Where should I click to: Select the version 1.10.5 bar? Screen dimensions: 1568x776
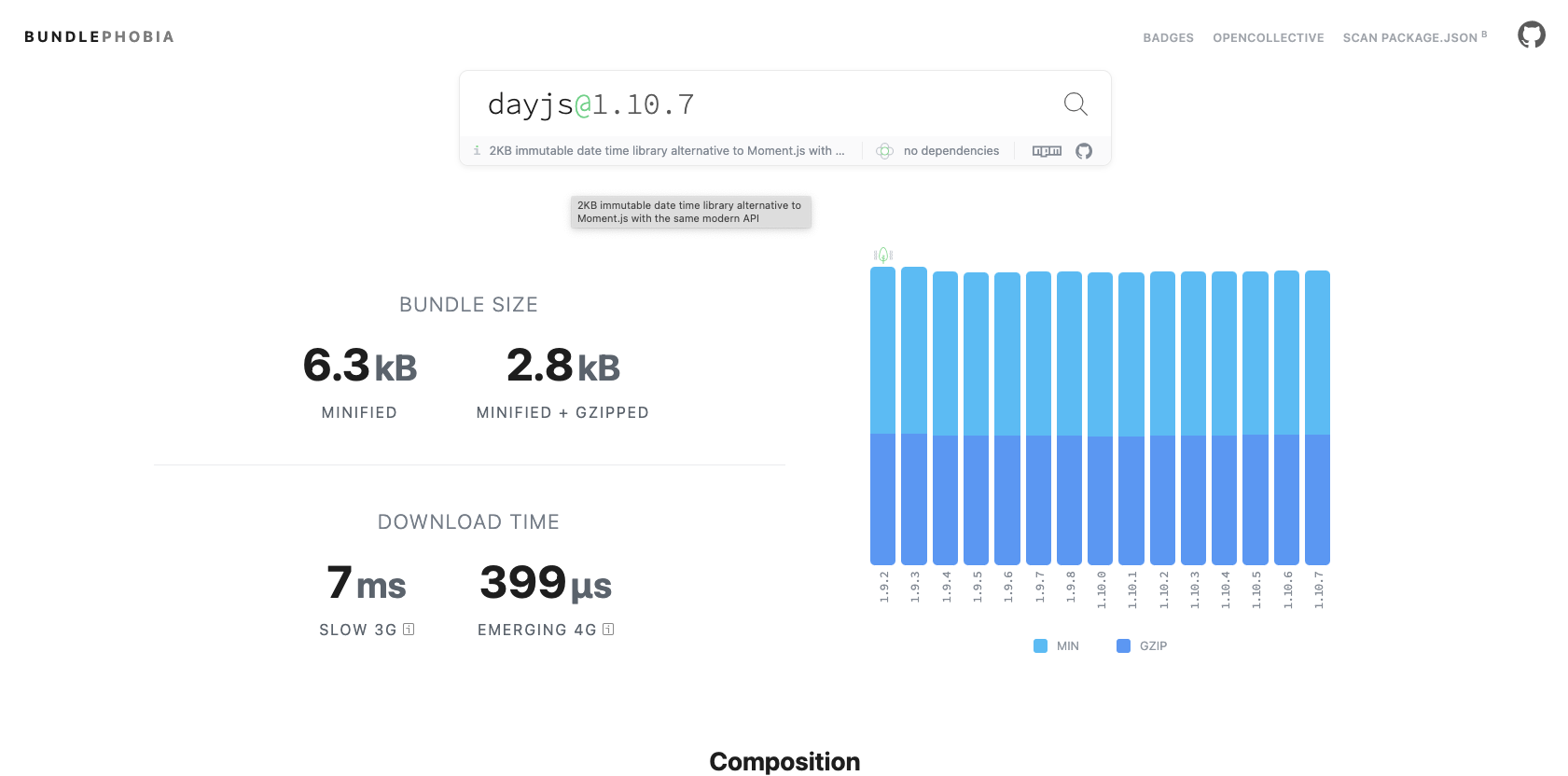pyautogui.click(x=1256, y=418)
